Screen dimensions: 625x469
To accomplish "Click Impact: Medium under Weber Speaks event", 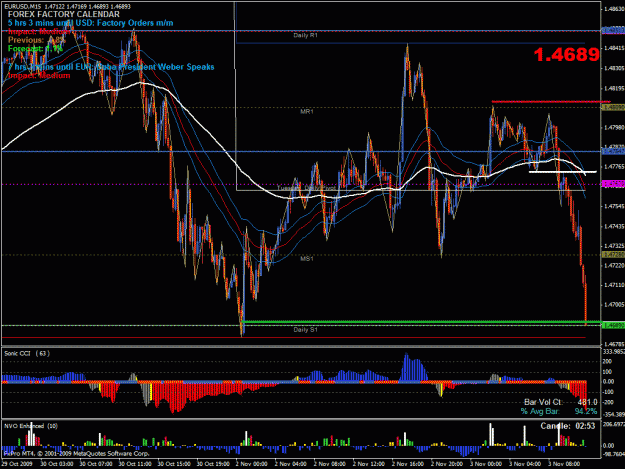I will (39, 75).
